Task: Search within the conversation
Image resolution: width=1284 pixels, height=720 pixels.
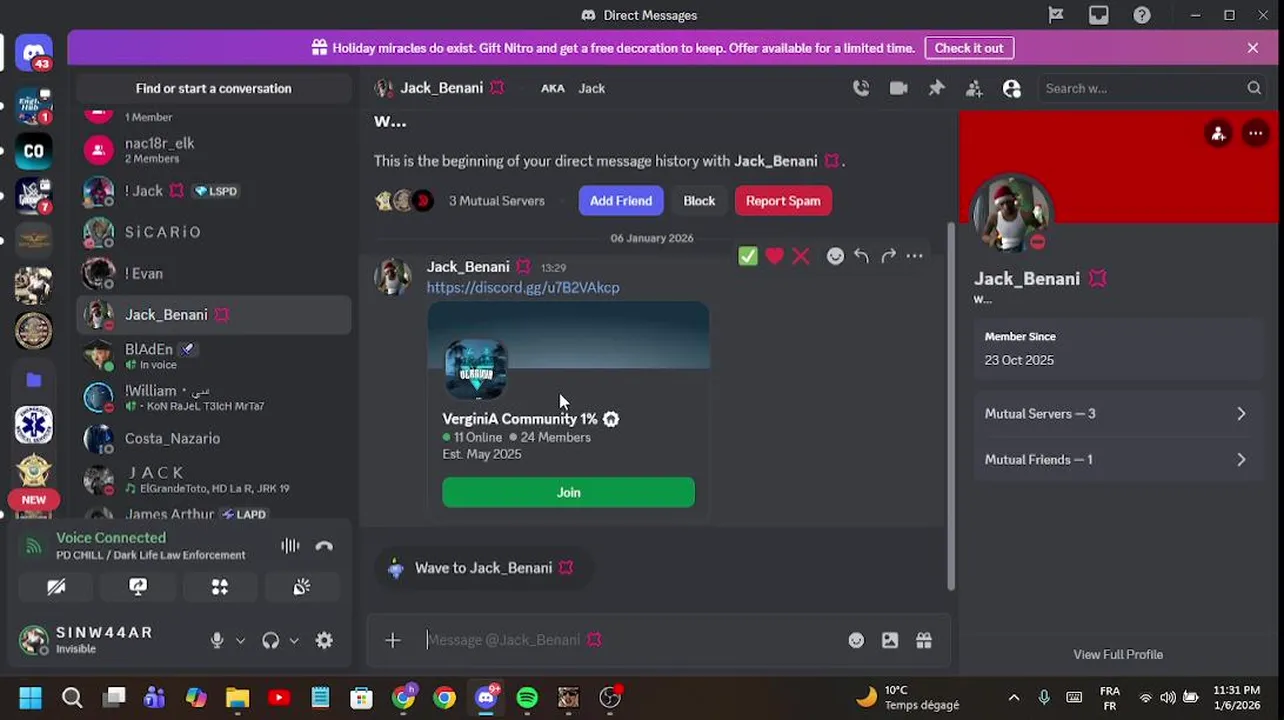Action: pos(1153,88)
